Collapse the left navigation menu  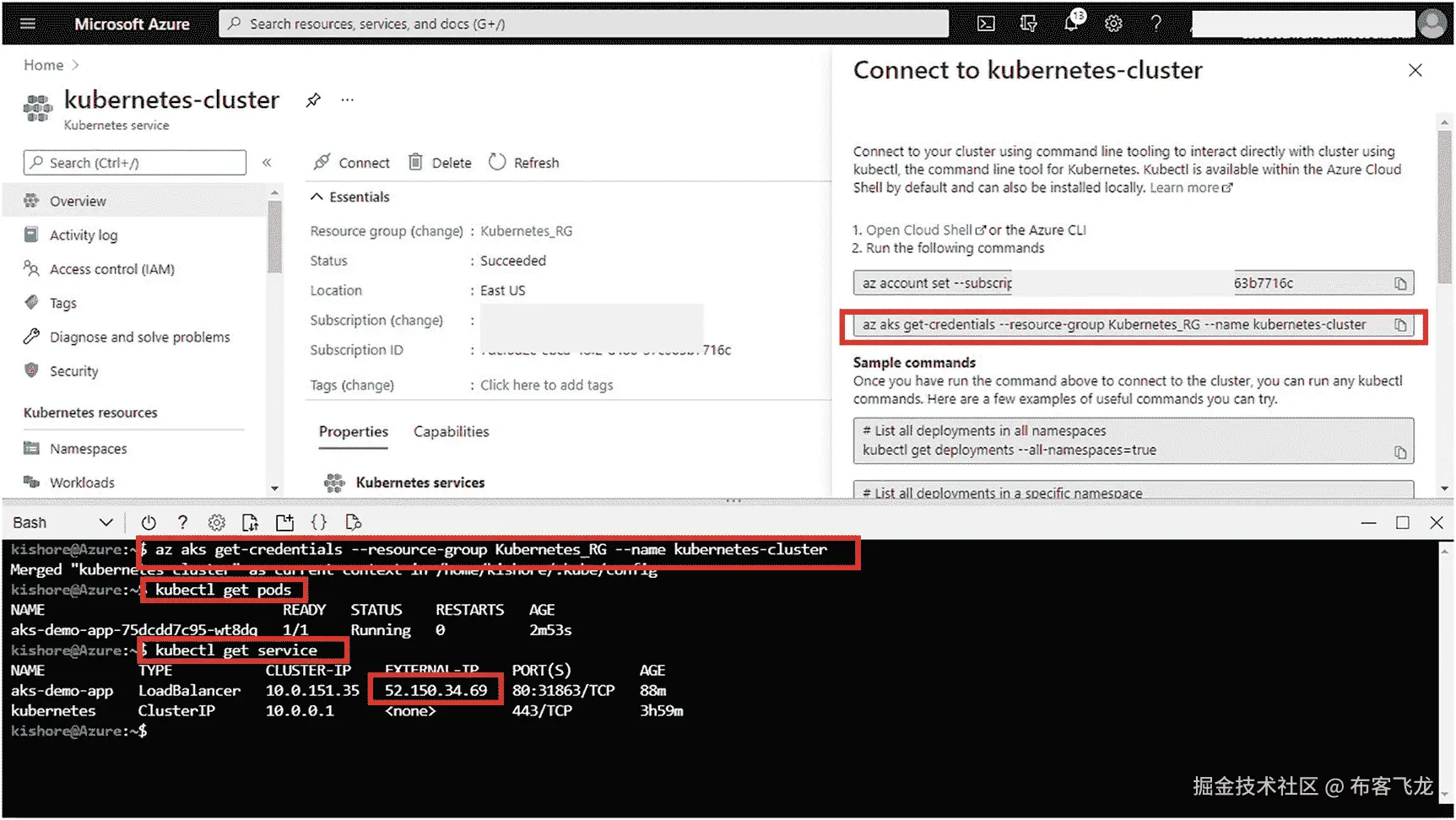267,162
